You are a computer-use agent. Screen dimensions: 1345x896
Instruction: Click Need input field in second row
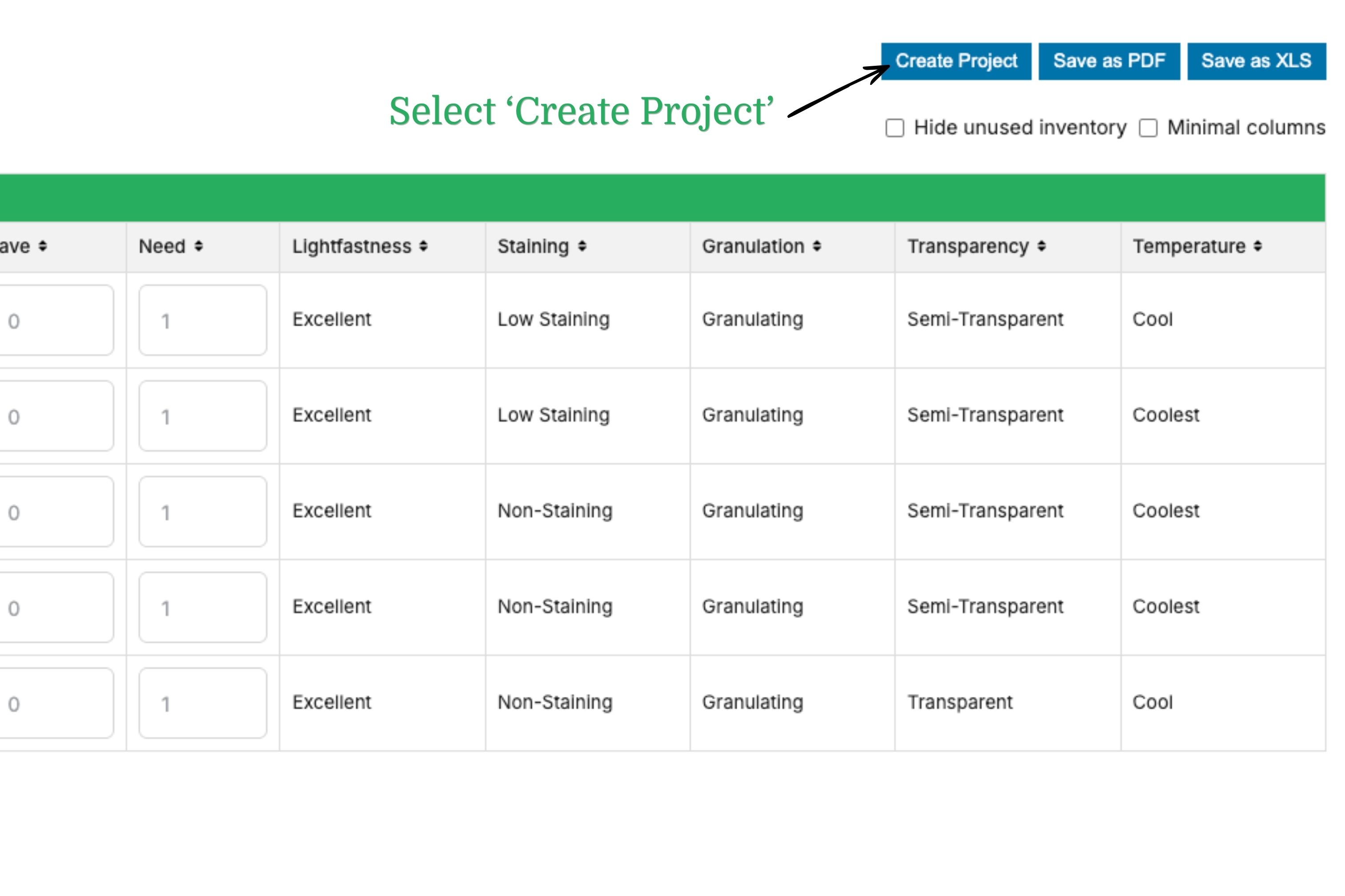pyautogui.click(x=202, y=416)
